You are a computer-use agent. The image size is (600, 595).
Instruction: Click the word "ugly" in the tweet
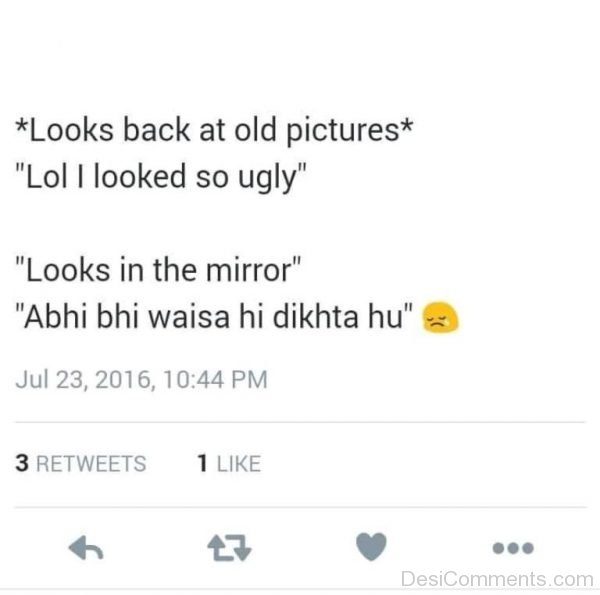point(267,179)
